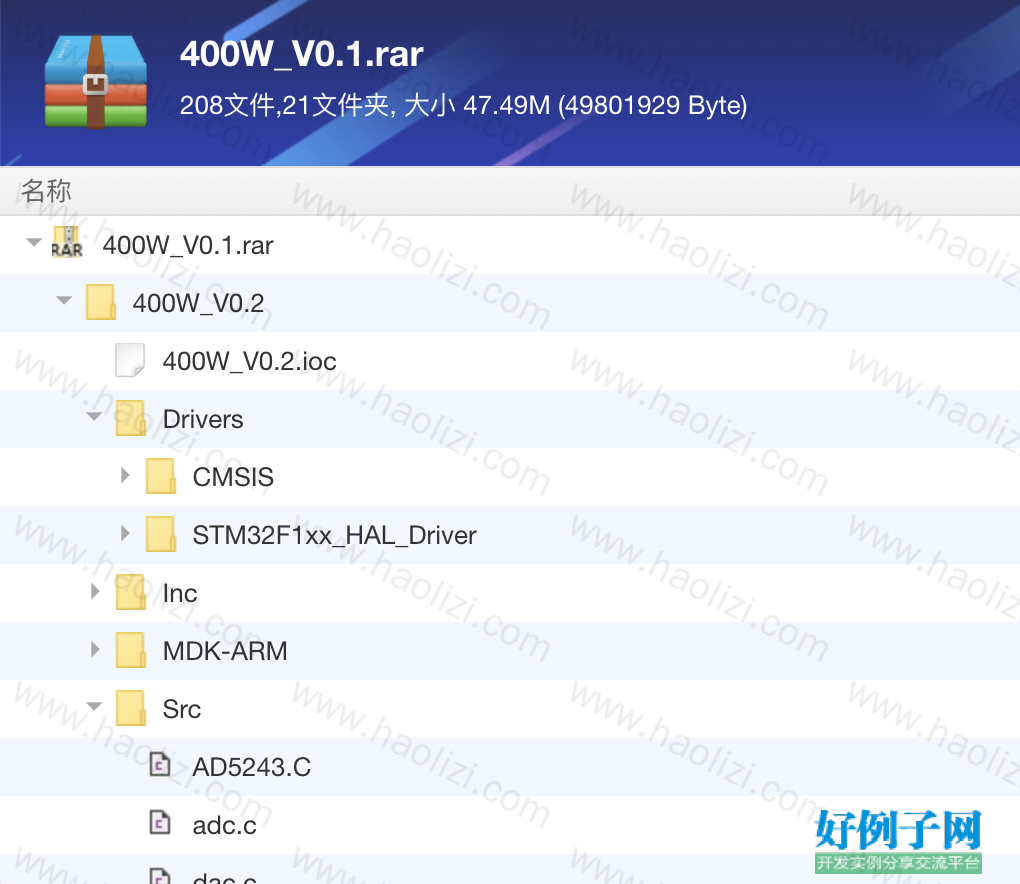Click the Inc folder icon
1020x884 pixels.
pos(131,592)
